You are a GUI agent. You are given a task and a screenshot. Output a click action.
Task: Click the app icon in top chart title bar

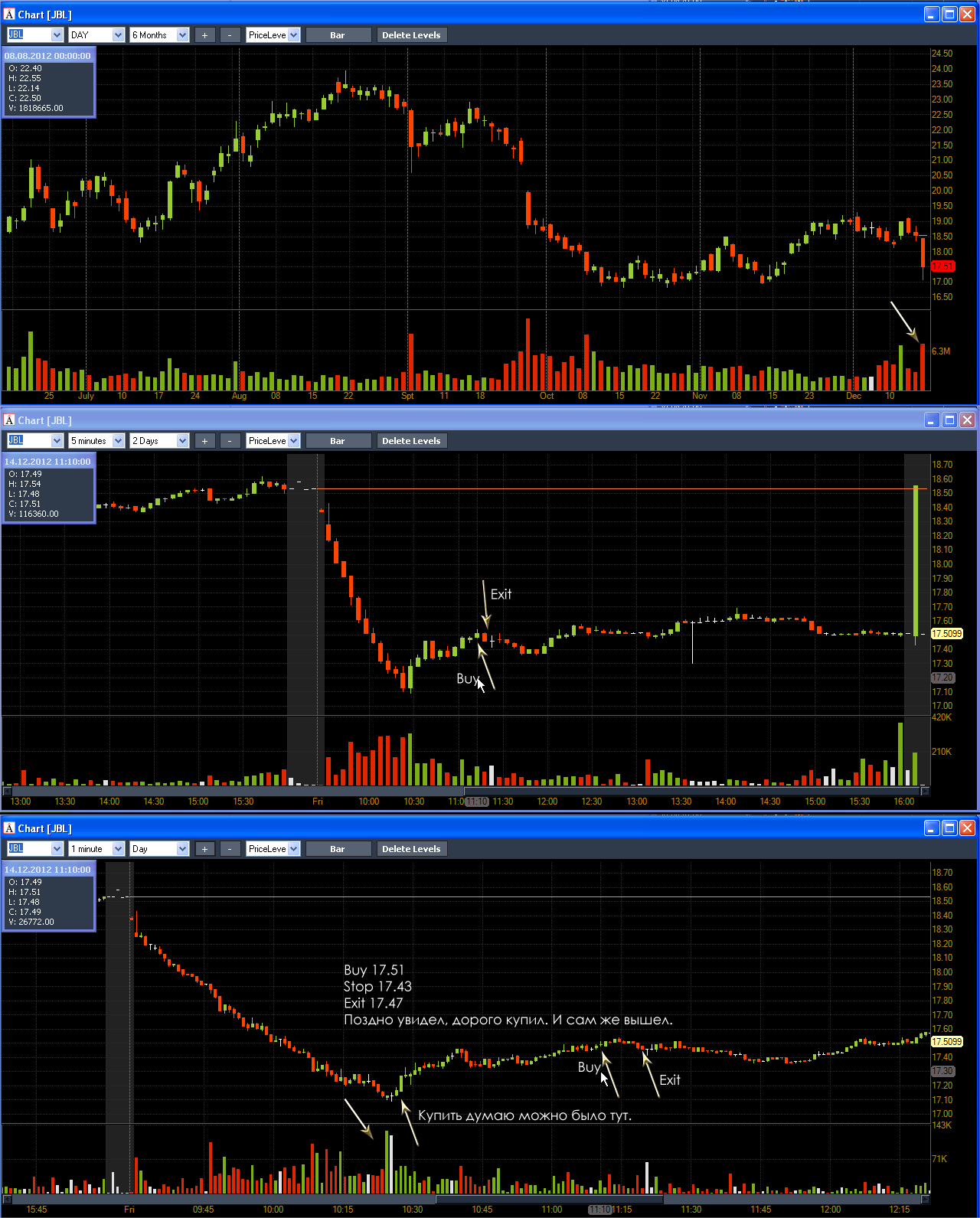9,15
